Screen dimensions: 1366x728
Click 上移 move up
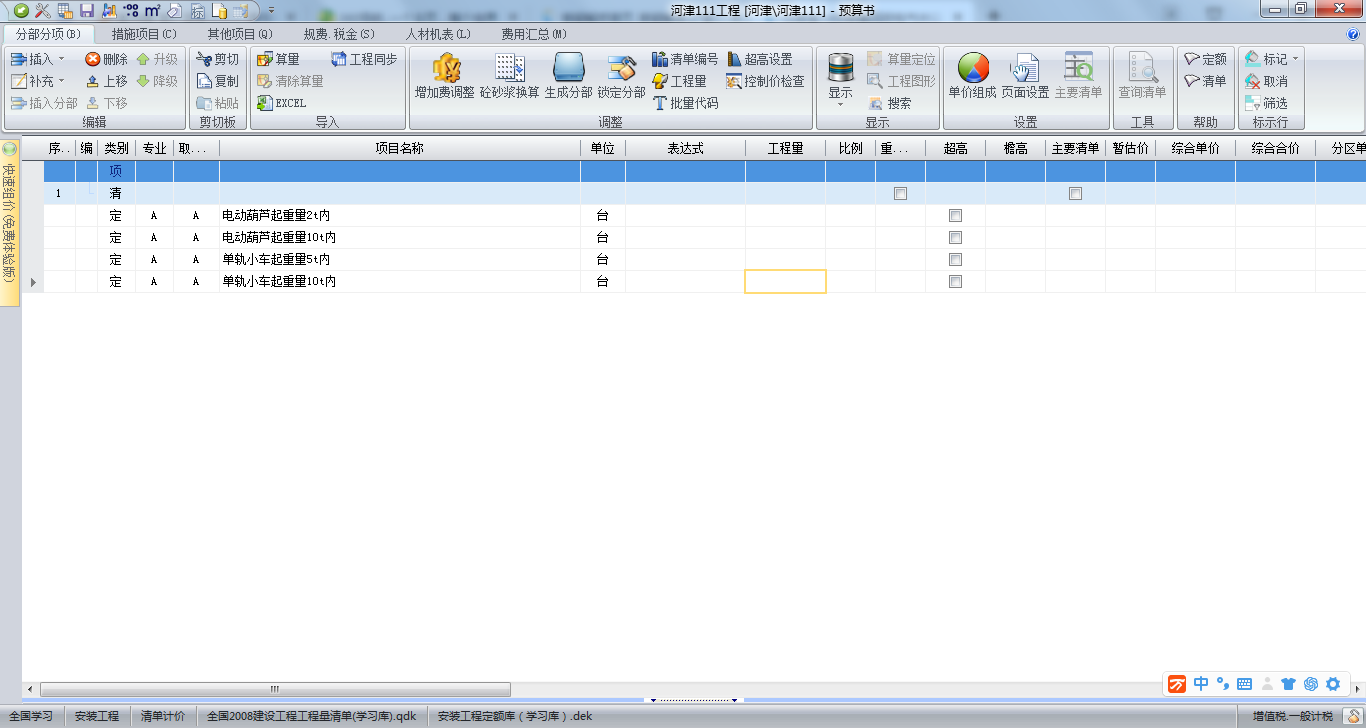[107, 81]
